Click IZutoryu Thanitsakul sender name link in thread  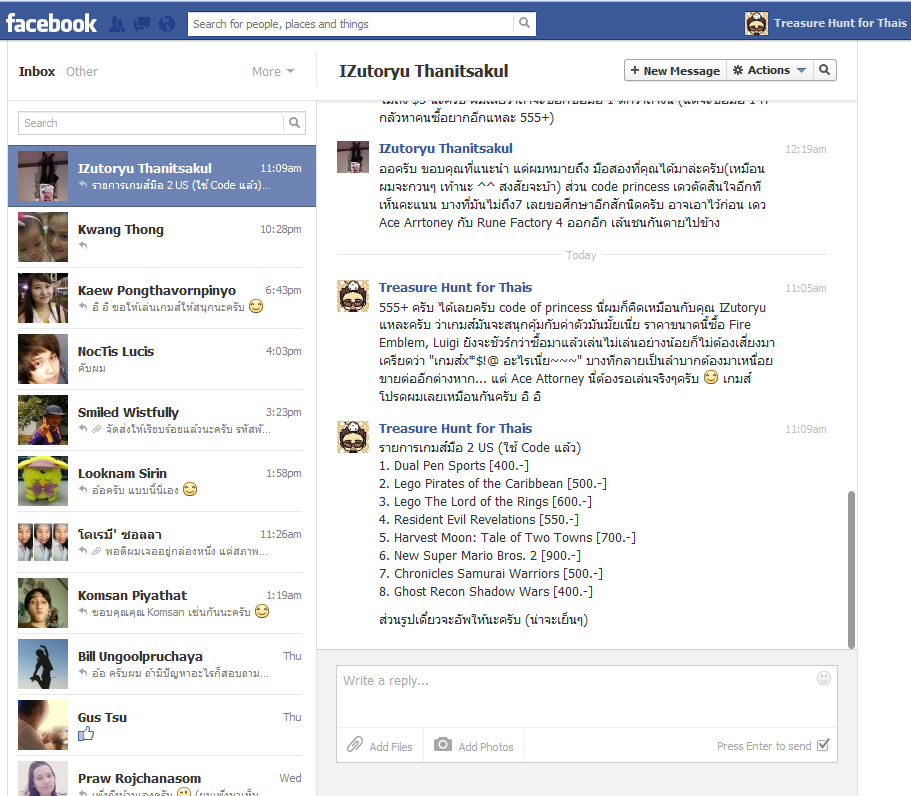446,149
